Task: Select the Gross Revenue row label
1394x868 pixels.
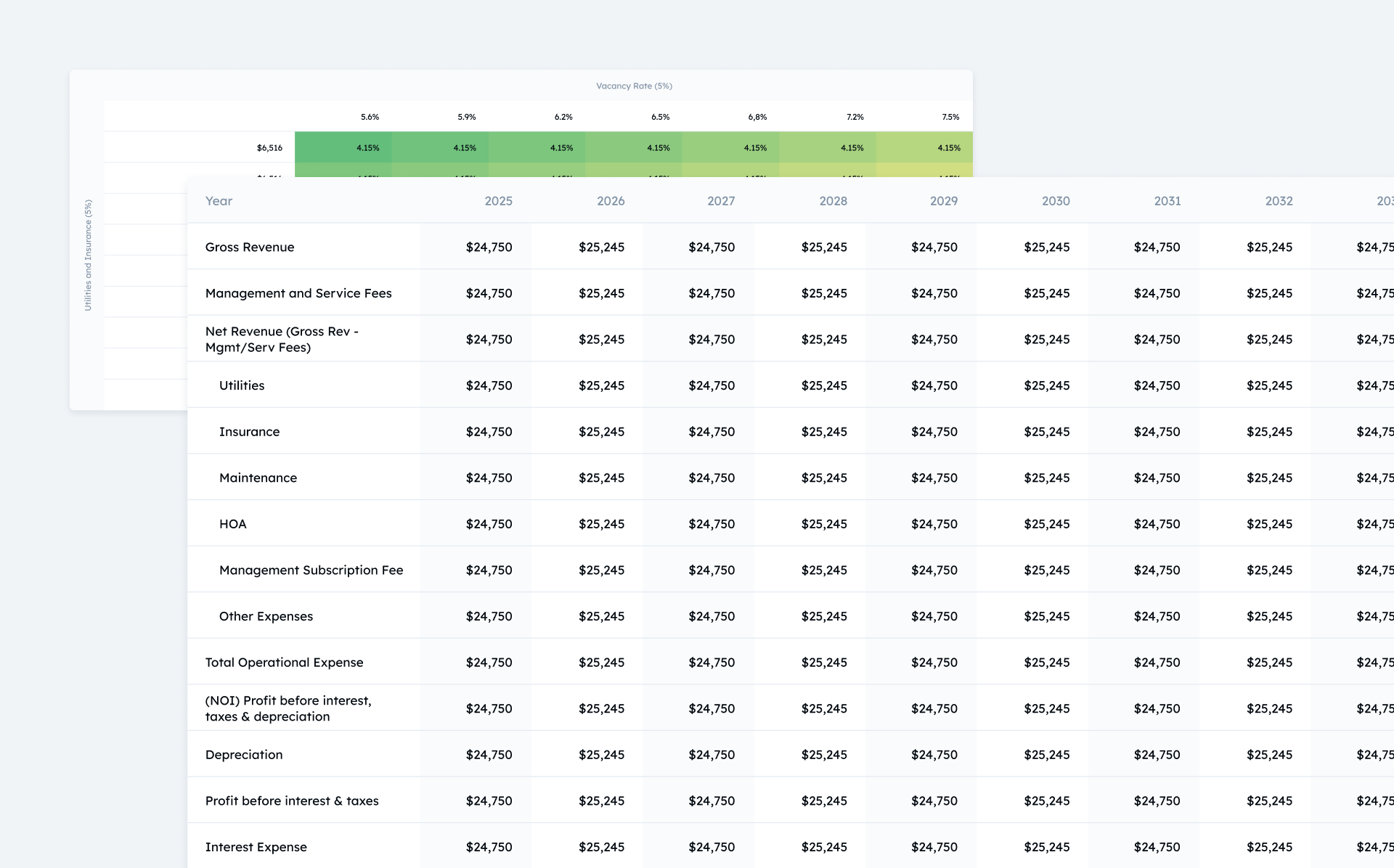Action: tap(250, 247)
